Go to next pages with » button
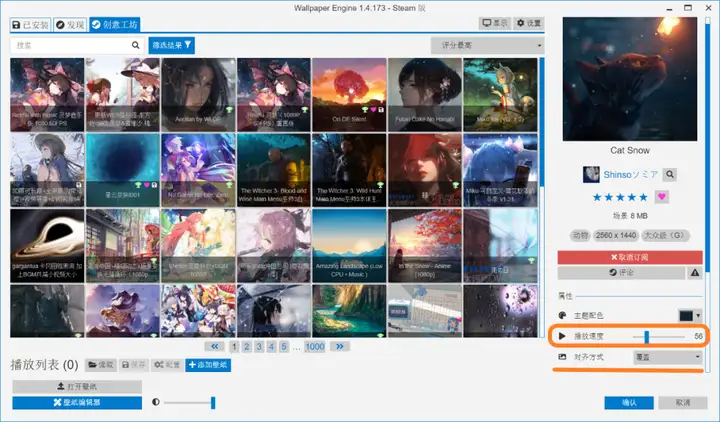Screen dimensions: 720x422 click(339, 346)
